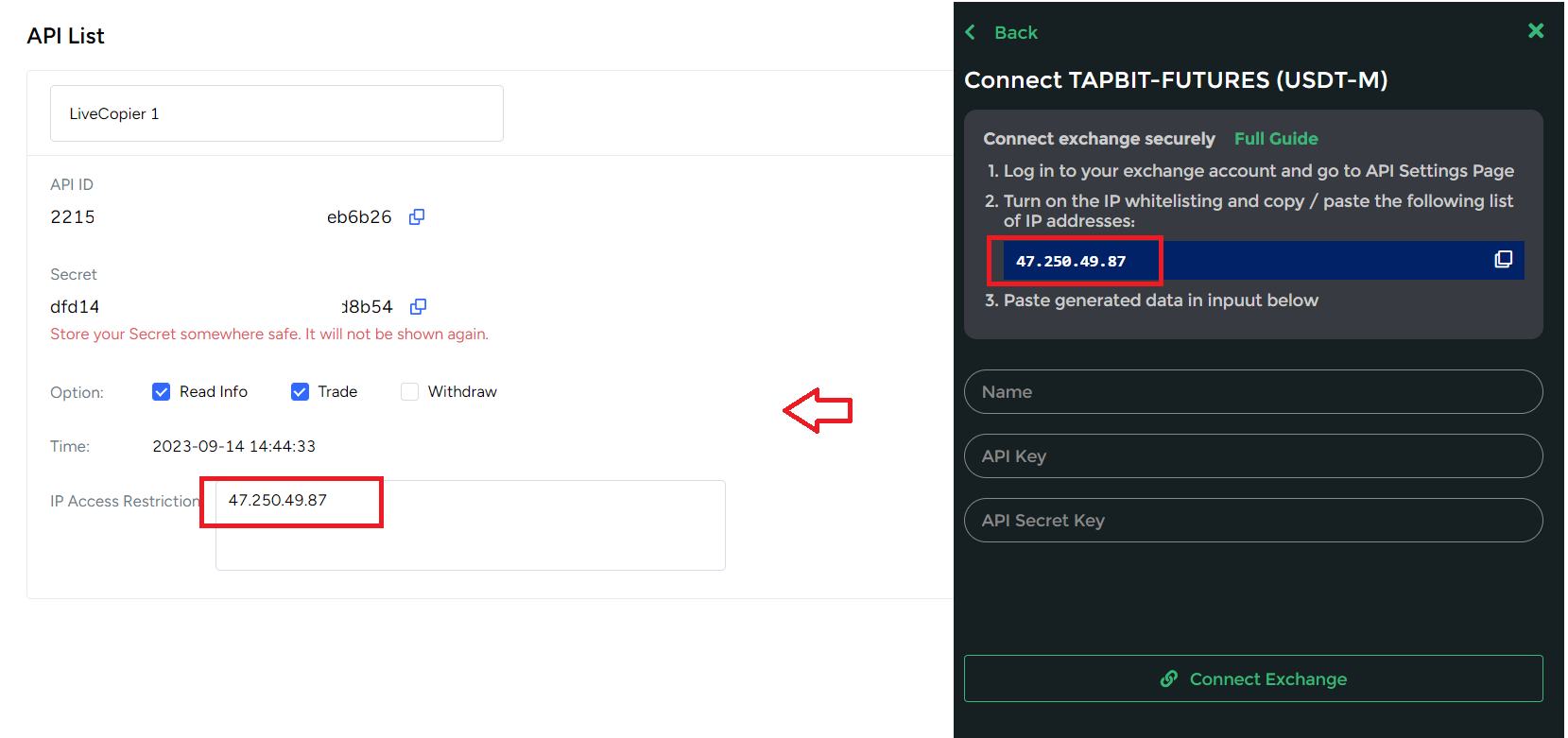Open the Full Guide link
Viewport: 1568px width, 738px height.
pos(1276,138)
